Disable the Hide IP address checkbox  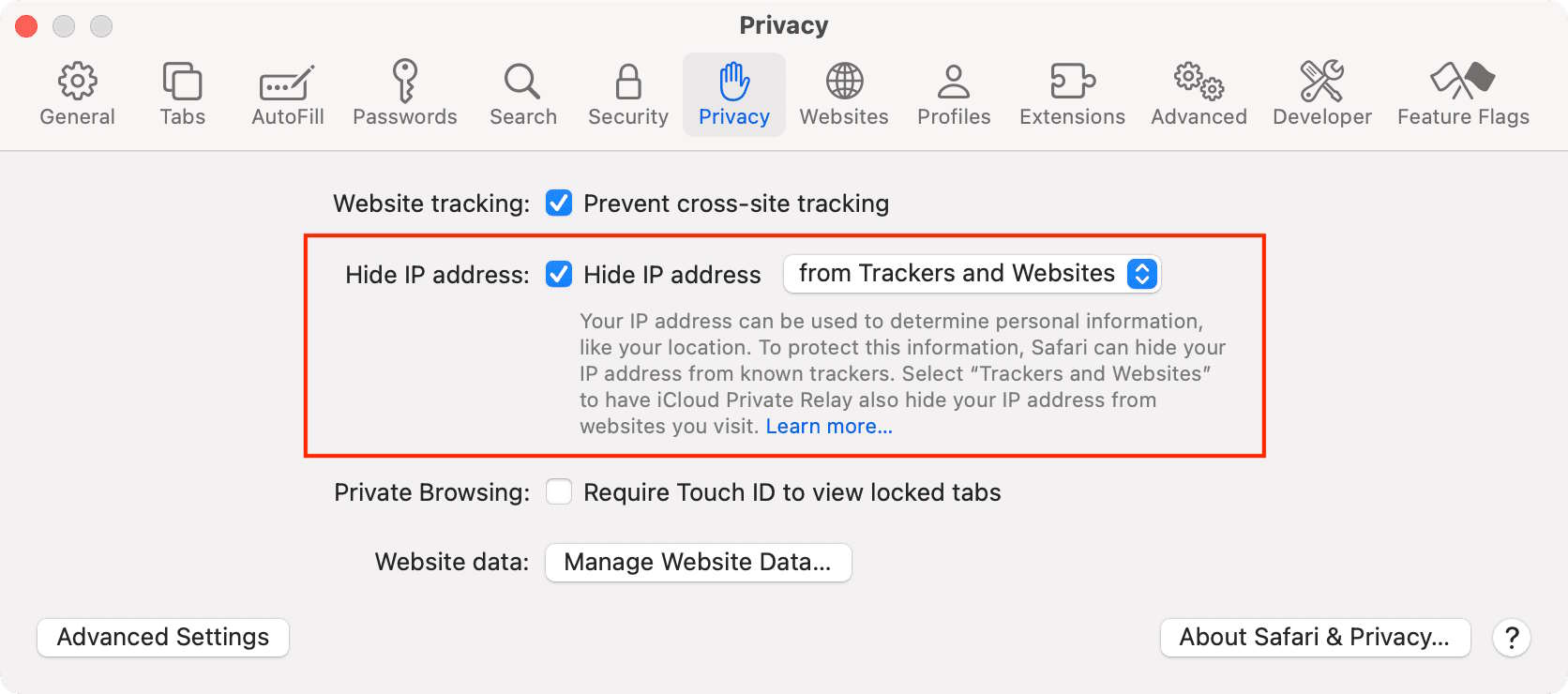point(559,274)
